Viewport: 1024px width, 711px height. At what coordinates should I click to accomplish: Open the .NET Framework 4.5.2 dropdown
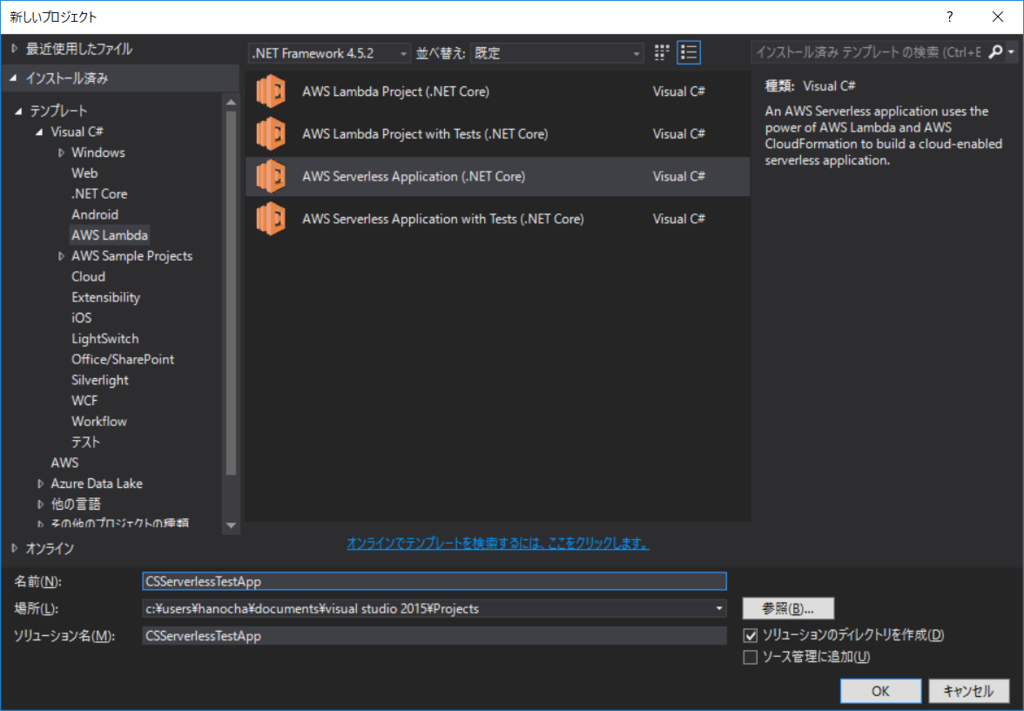(330, 53)
